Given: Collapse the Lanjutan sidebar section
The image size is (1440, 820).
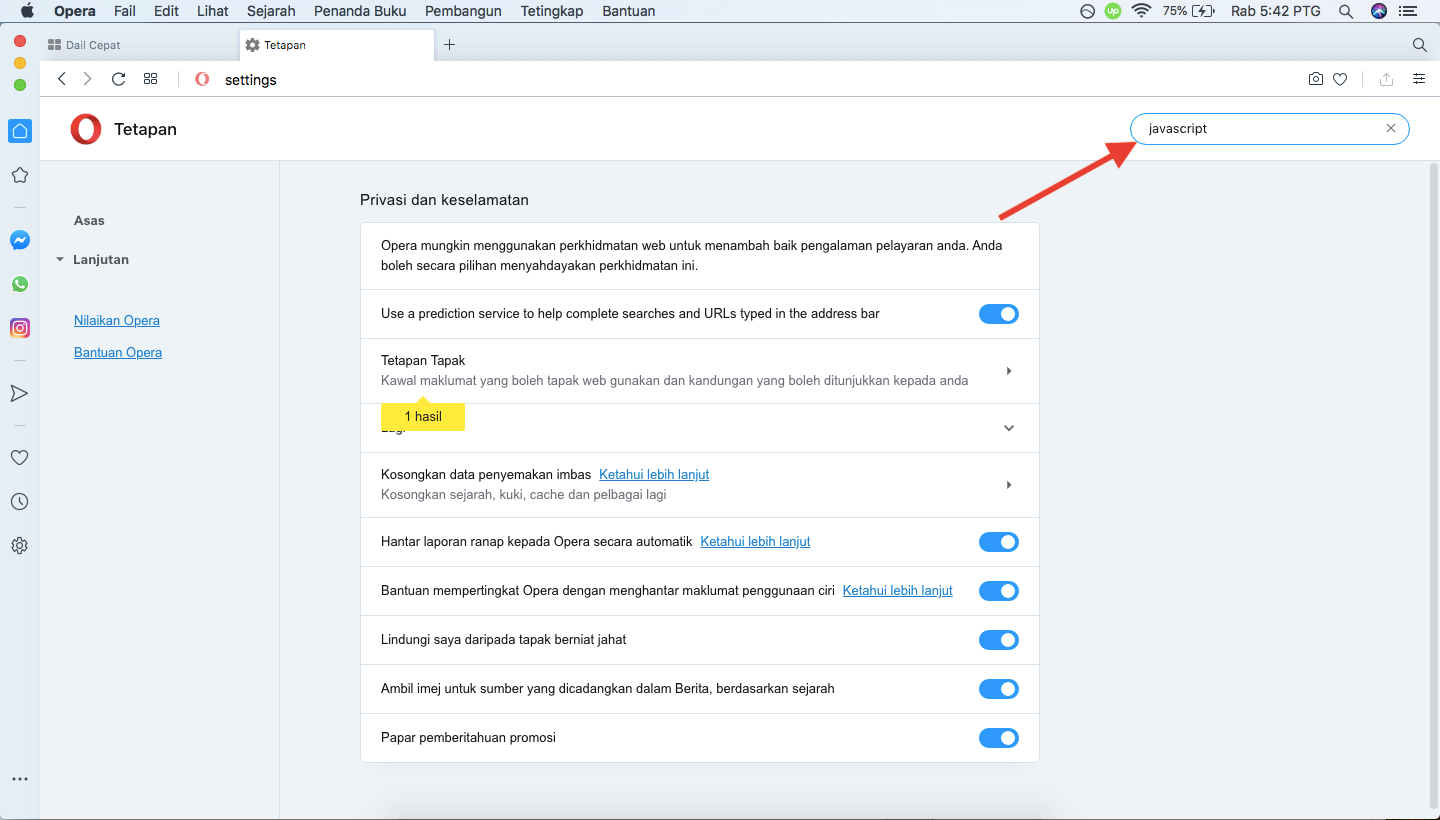Looking at the screenshot, I should tap(61, 259).
